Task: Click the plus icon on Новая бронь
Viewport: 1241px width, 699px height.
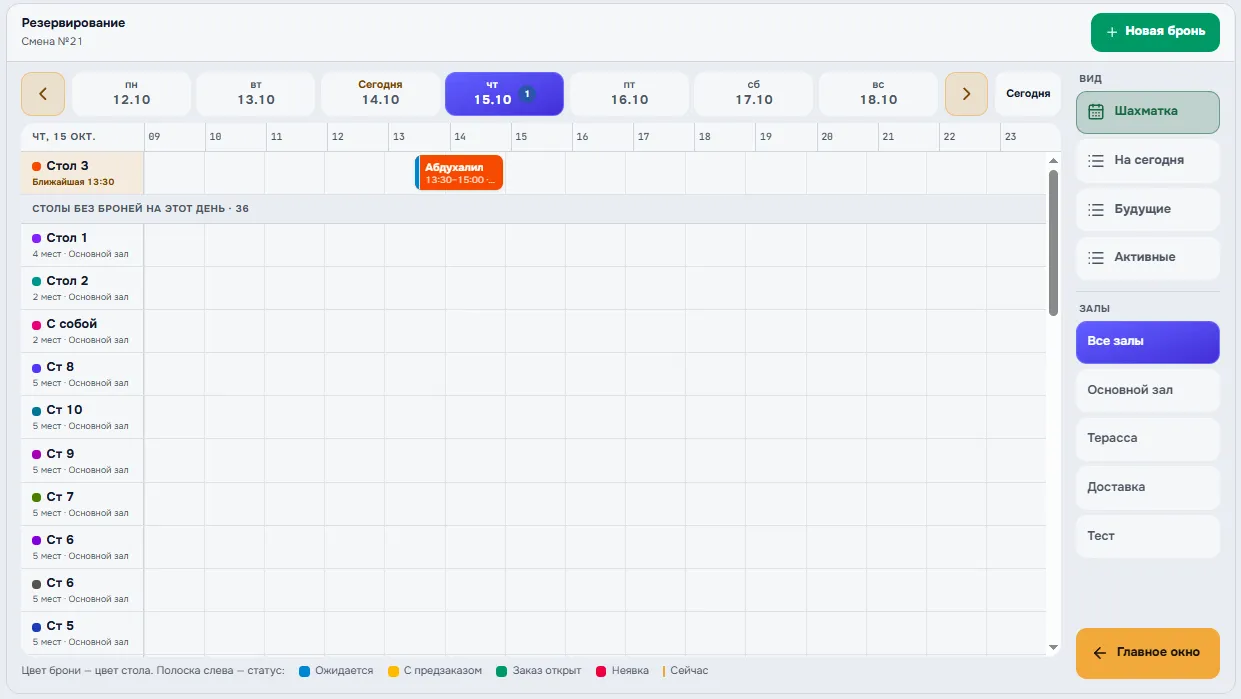Action: click(1112, 32)
